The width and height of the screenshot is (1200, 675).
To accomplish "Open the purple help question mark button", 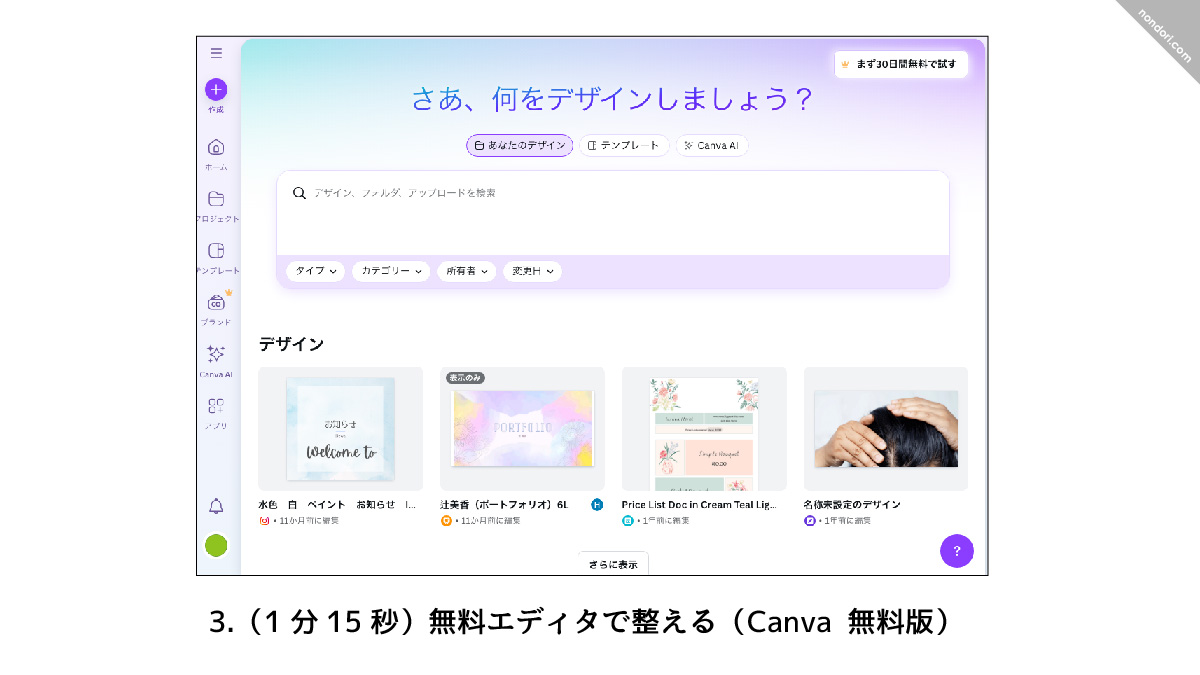I will 957,551.
